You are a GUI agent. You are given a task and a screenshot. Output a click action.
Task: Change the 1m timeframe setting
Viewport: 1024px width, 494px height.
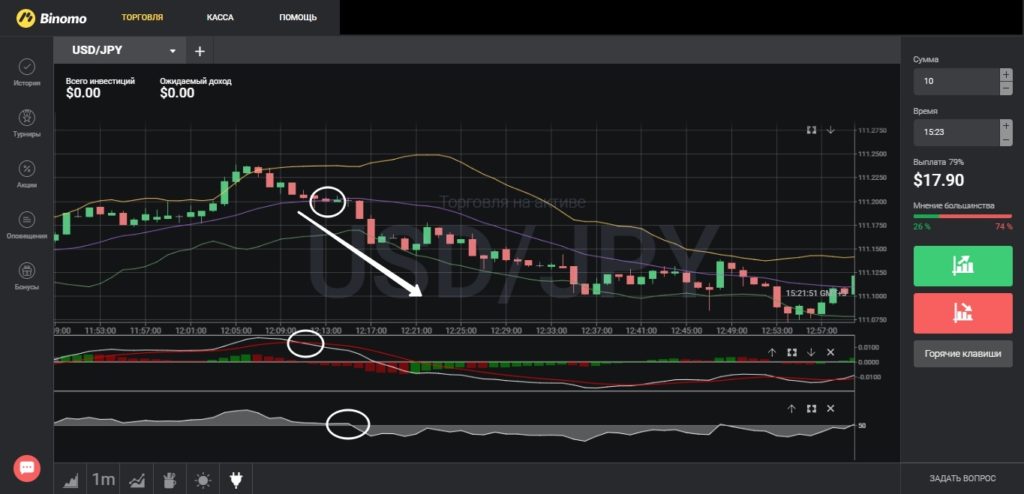[103, 480]
